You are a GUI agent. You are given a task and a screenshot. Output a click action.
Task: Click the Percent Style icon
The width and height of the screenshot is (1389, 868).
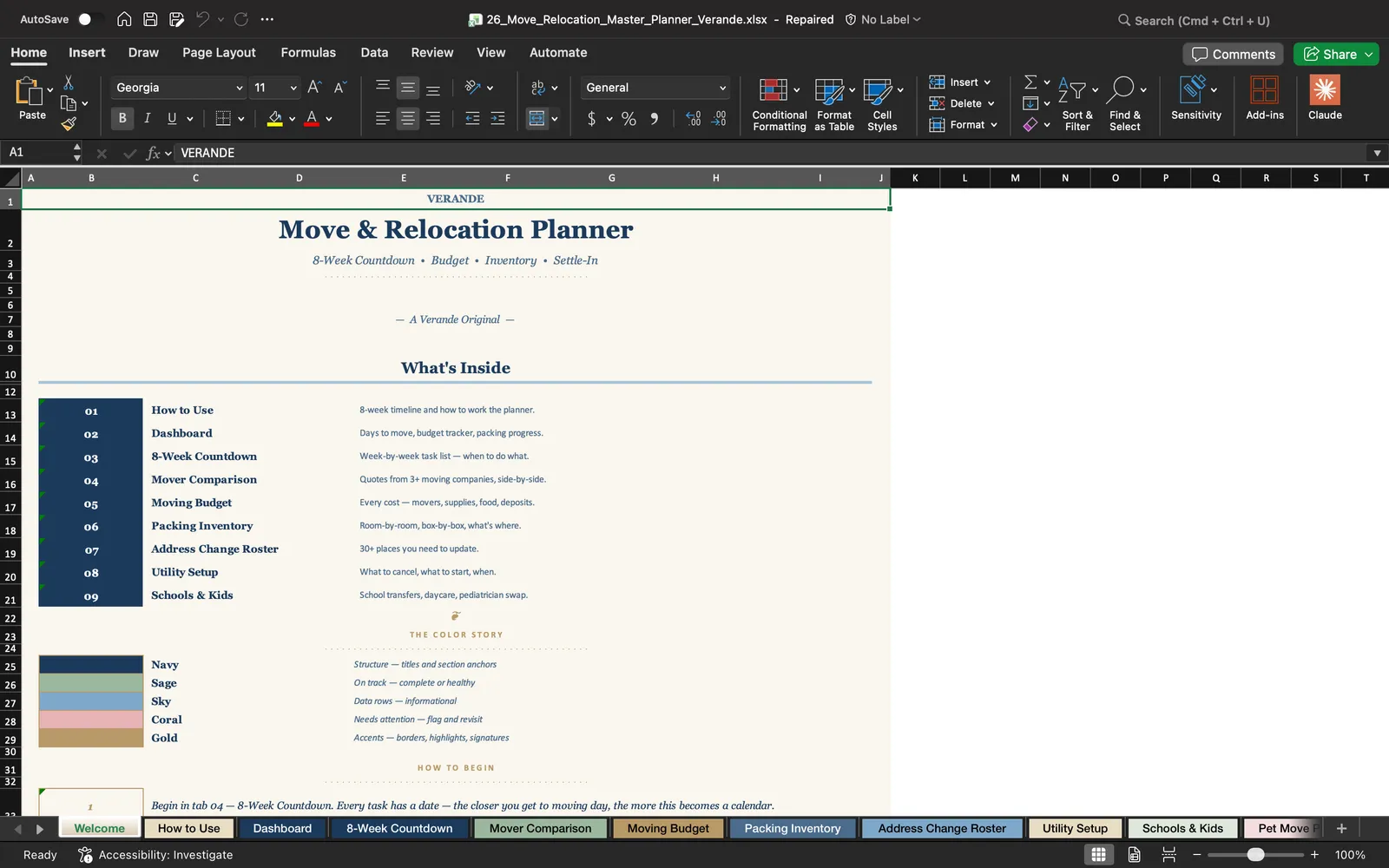pos(629,119)
